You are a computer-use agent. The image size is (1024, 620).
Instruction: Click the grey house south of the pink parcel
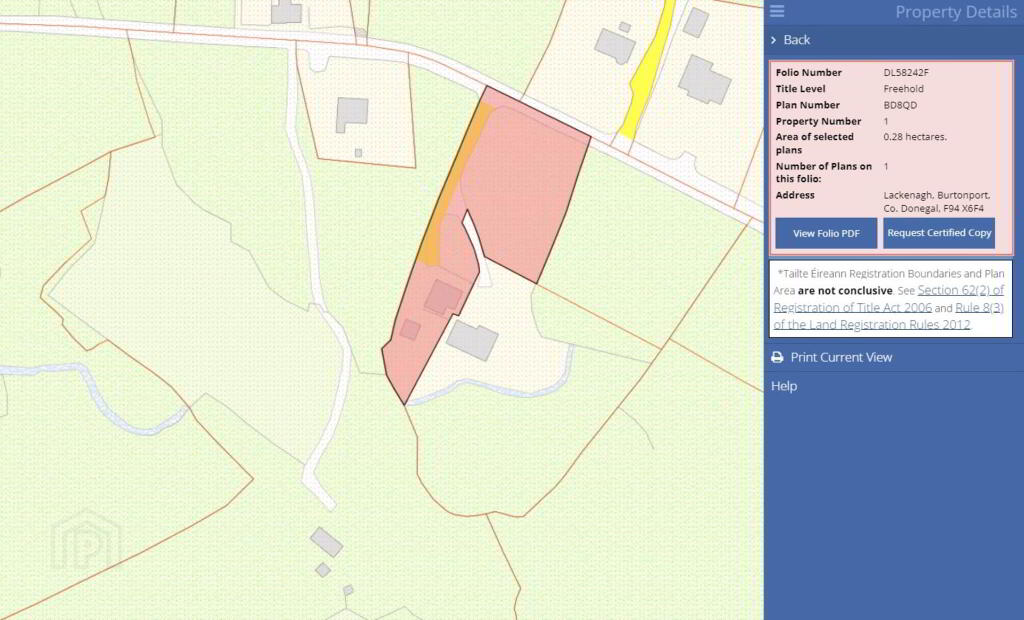point(472,340)
